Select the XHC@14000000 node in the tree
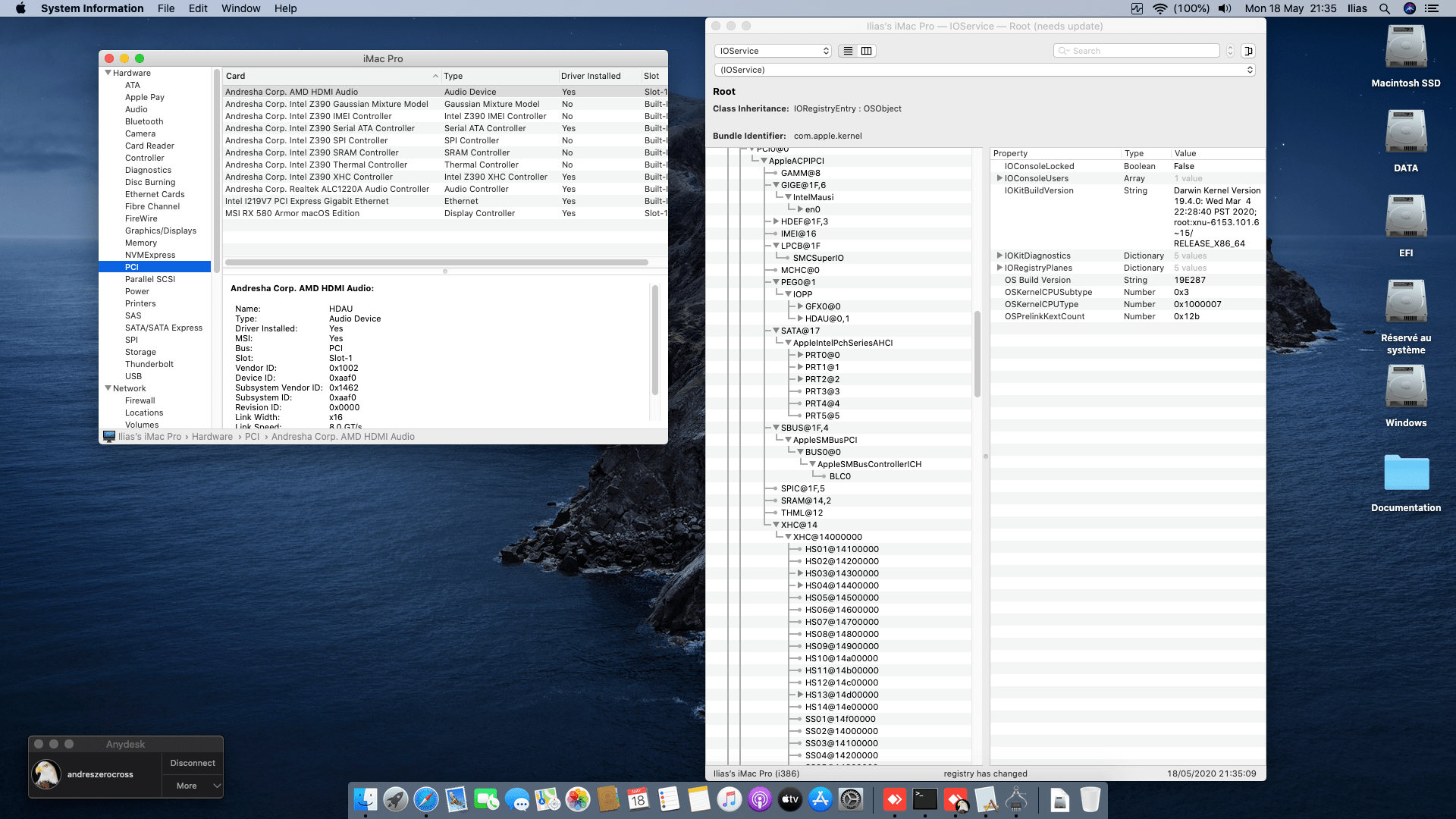Screen dimensions: 1456x819 [x=827, y=537]
